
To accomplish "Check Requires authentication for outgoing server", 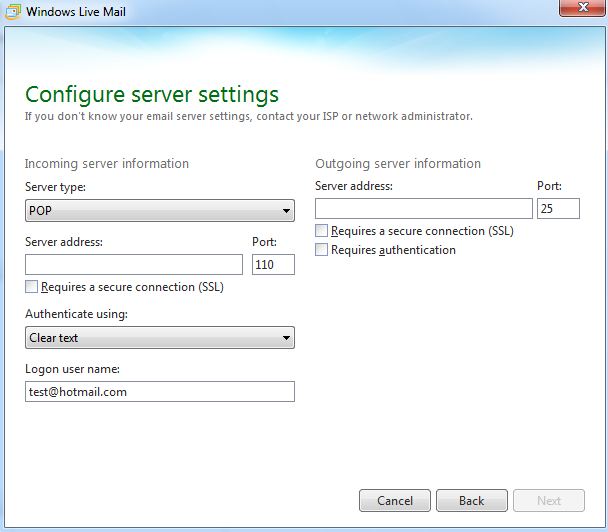I will click(321, 250).
